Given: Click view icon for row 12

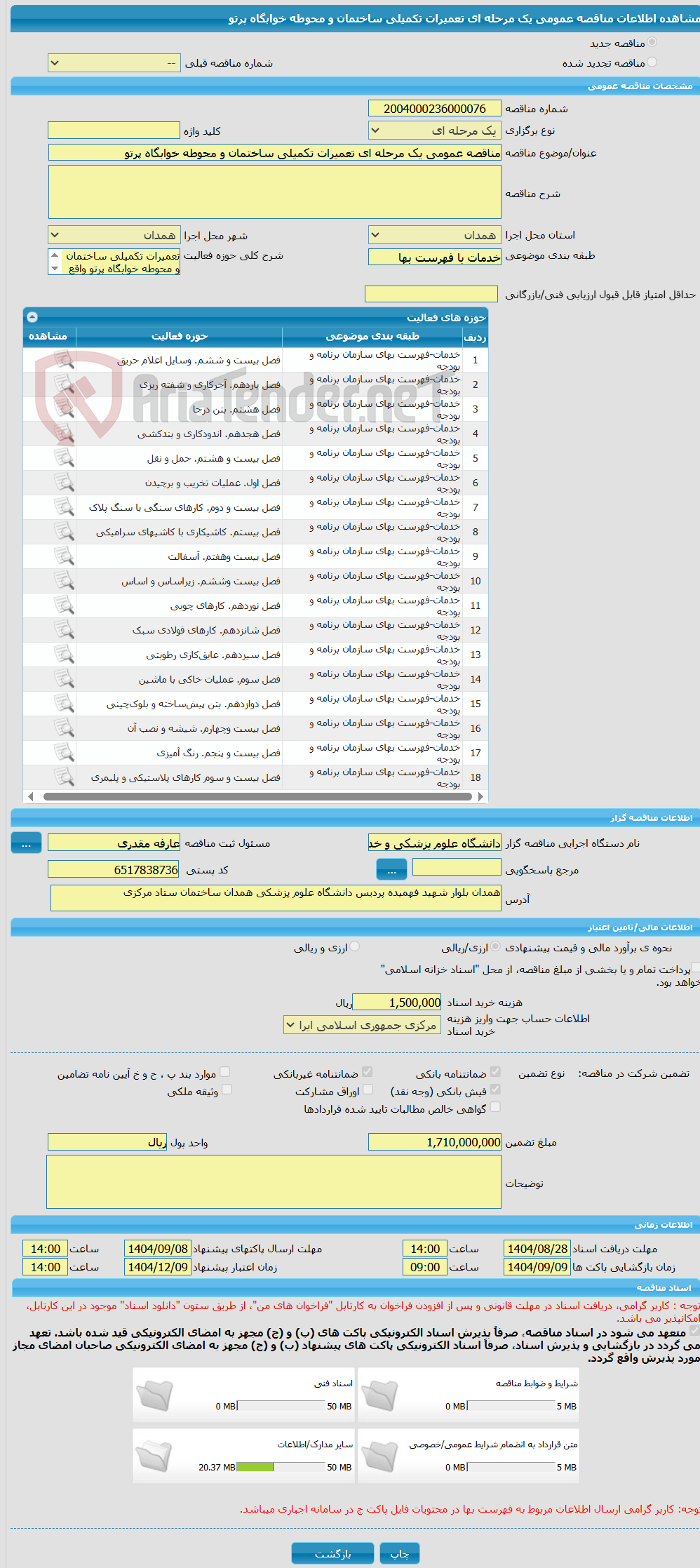Looking at the screenshot, I should (64, 630).
